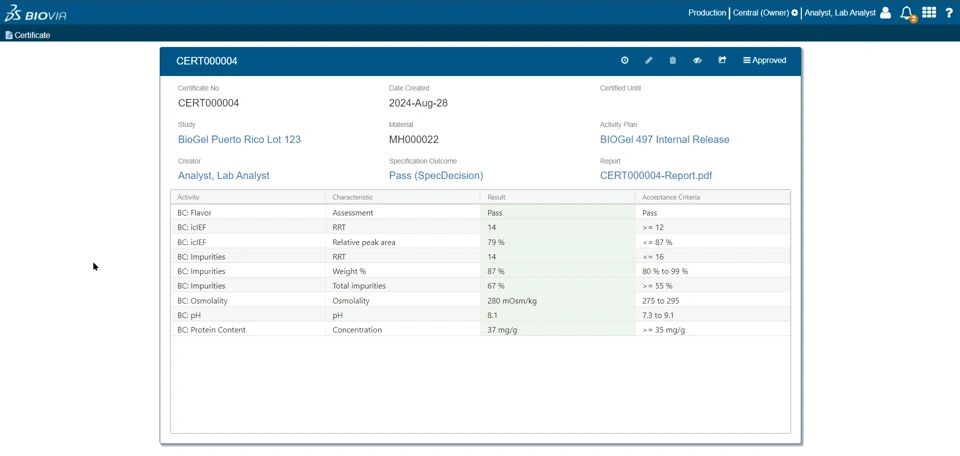The image size is (960, 456).
Task: Open the Approved status menu
Action: [x=765, y=61]
